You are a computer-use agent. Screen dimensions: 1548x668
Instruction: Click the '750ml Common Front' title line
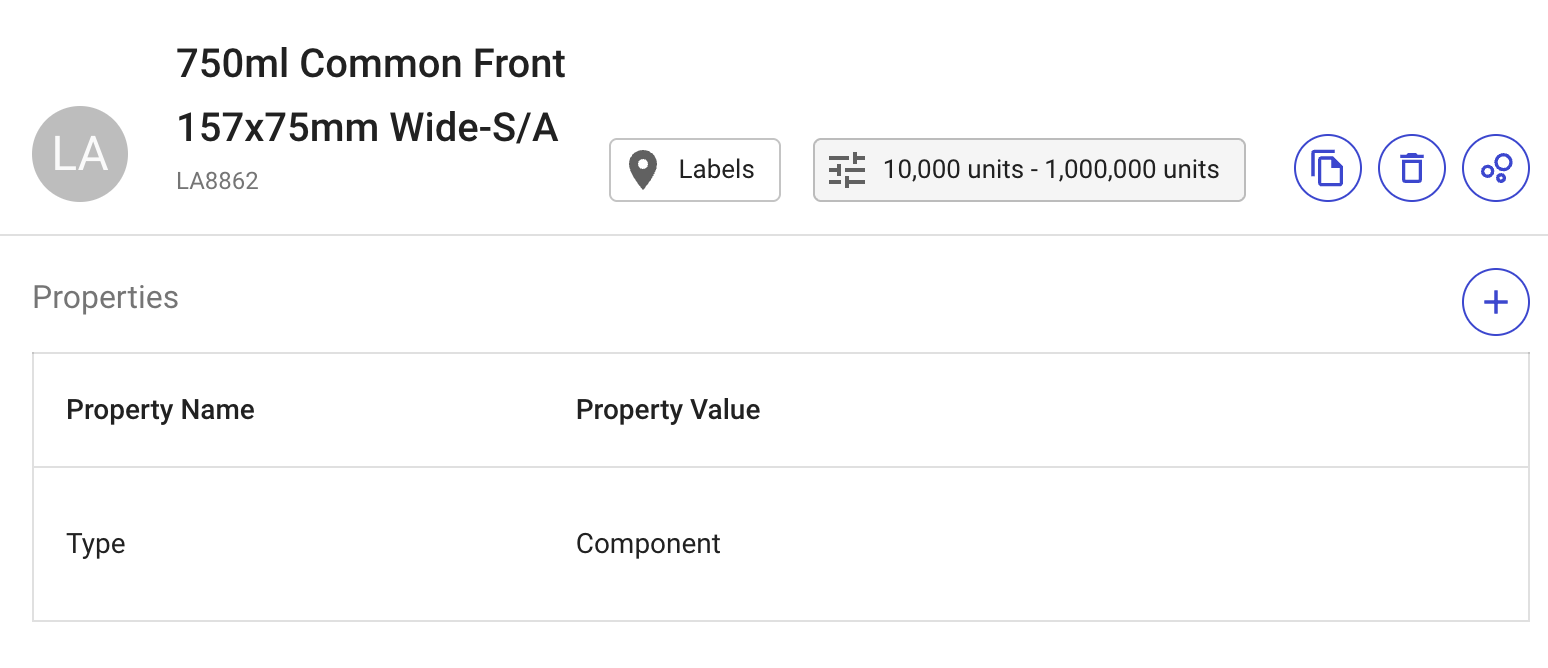tap(371, 64)
